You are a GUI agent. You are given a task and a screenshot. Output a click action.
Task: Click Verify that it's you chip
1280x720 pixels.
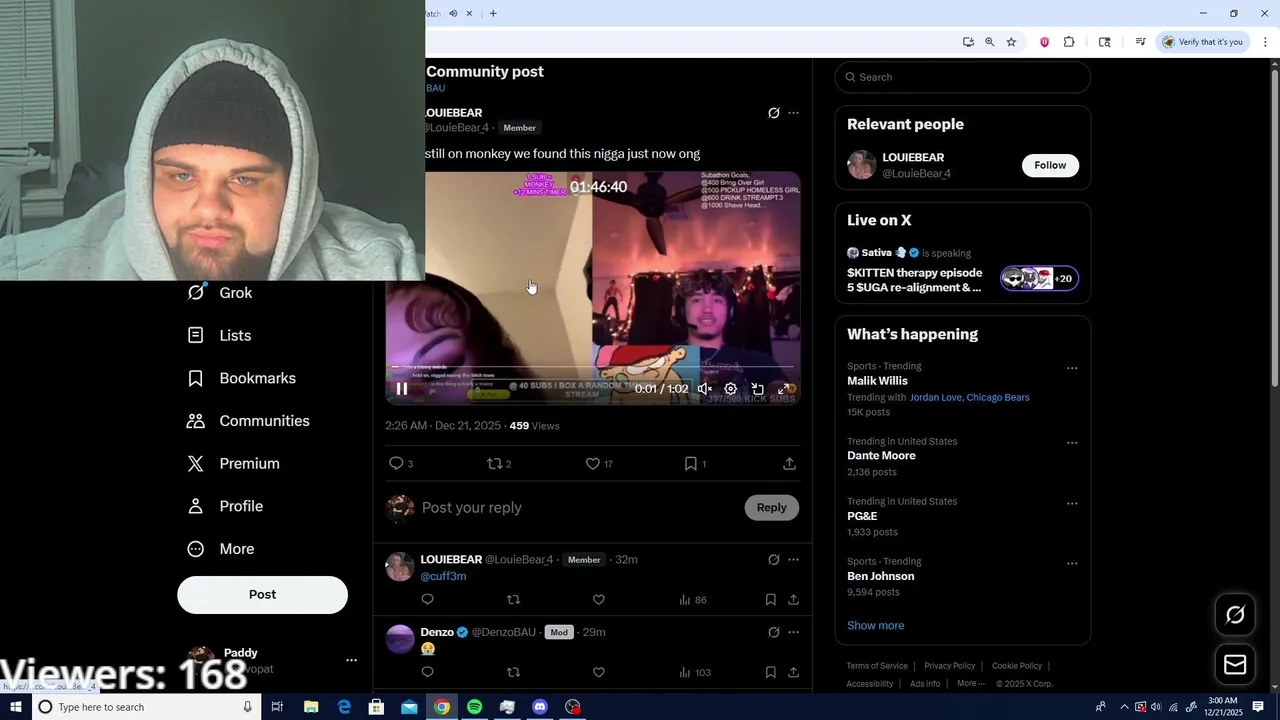tap(1203, 42)
